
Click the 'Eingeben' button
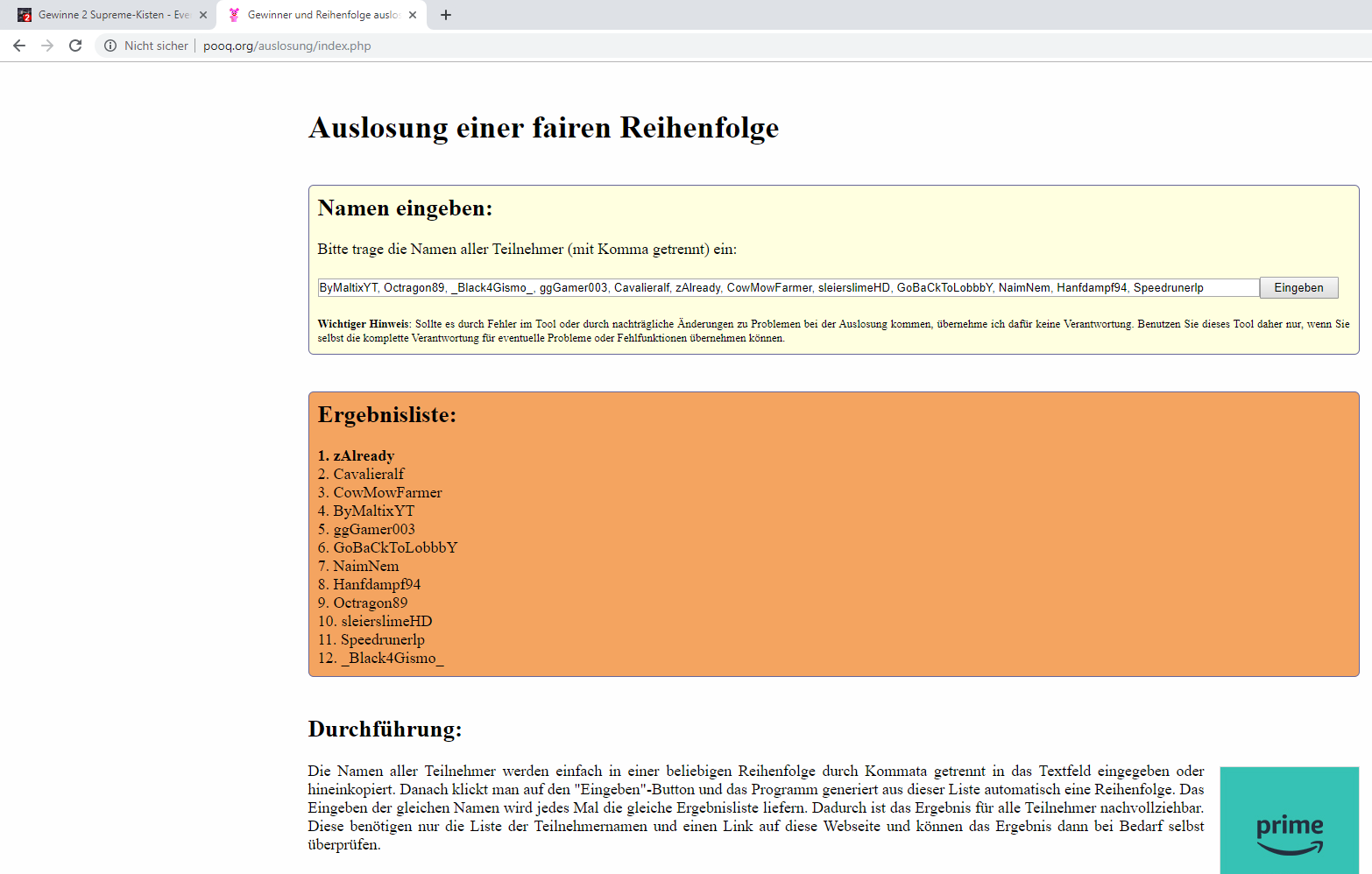pyautogui.click(x=1298, y=287)
